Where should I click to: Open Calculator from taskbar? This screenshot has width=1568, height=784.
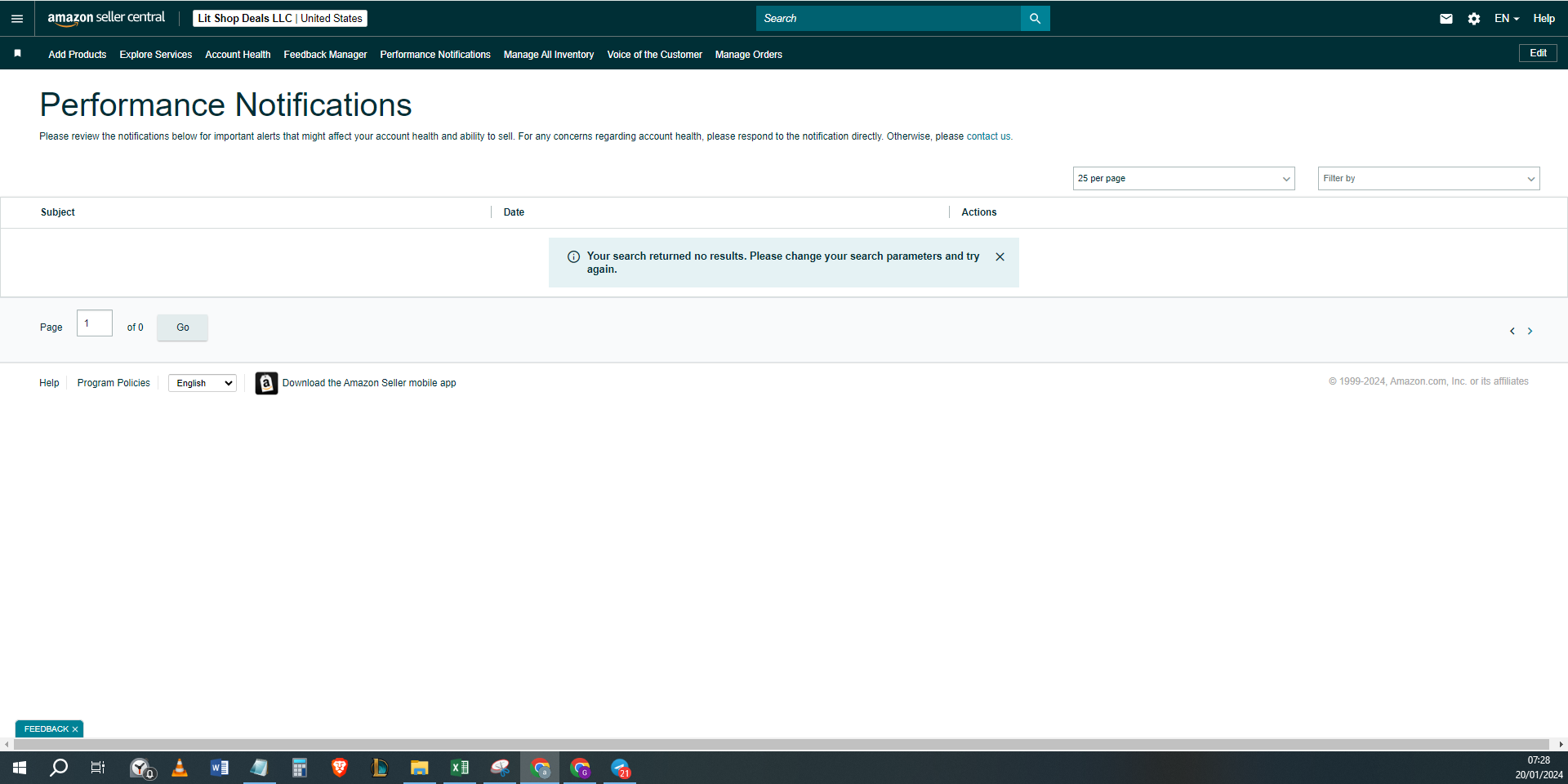(x=300, y=768)
